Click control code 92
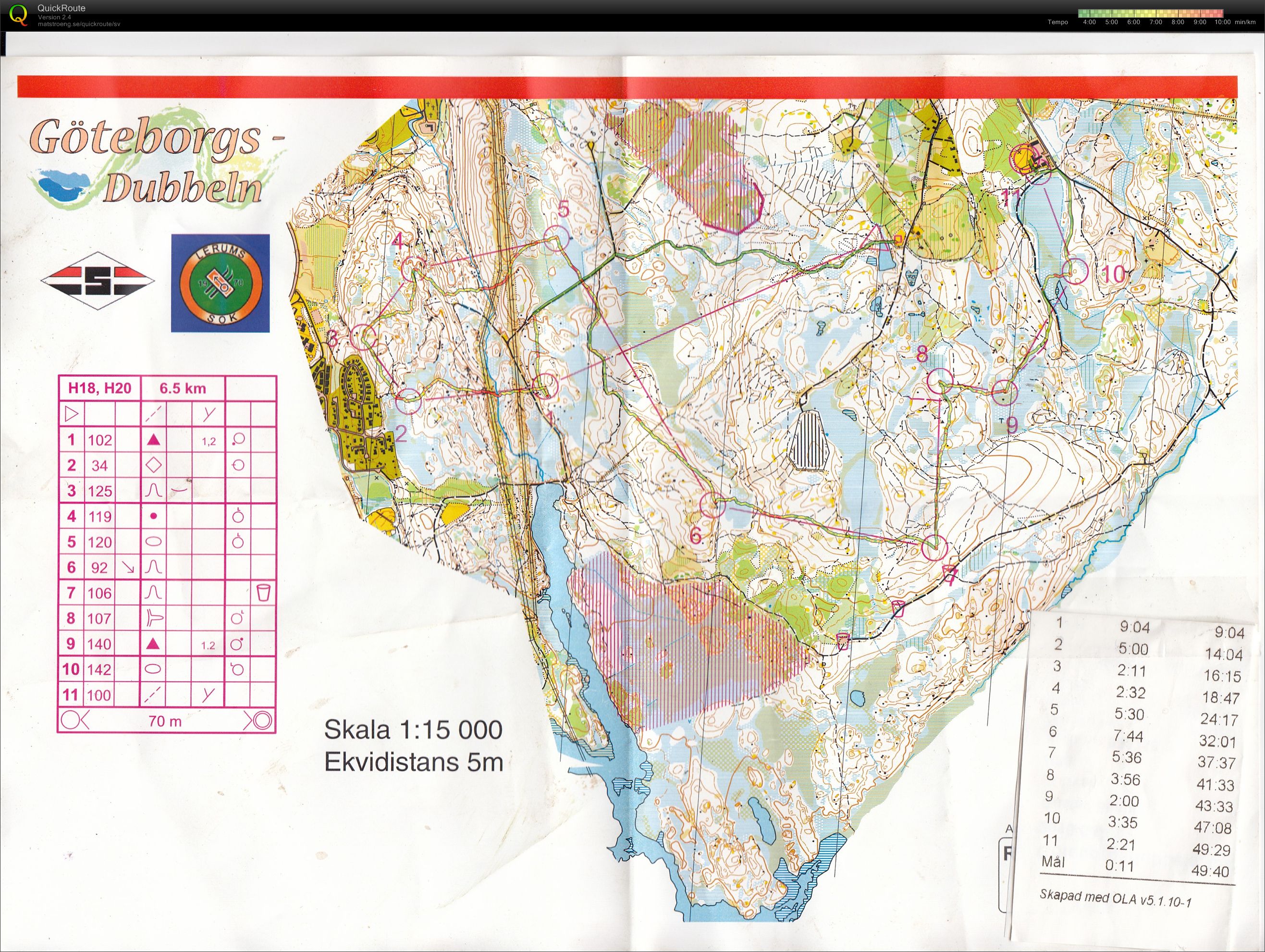 99,568
